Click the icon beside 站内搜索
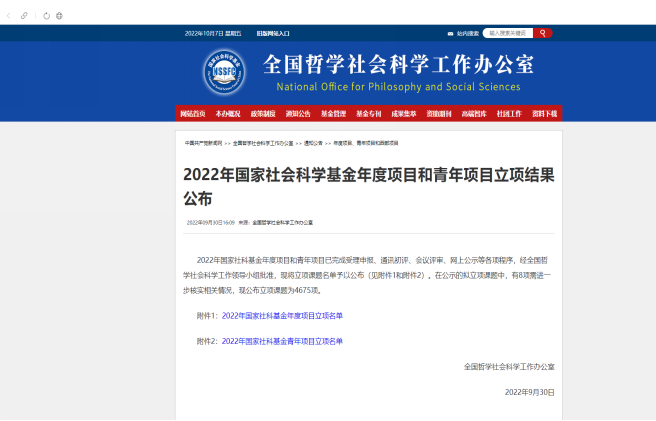The image size is (656, 421). pyautogui.click(x=451, y=33)
